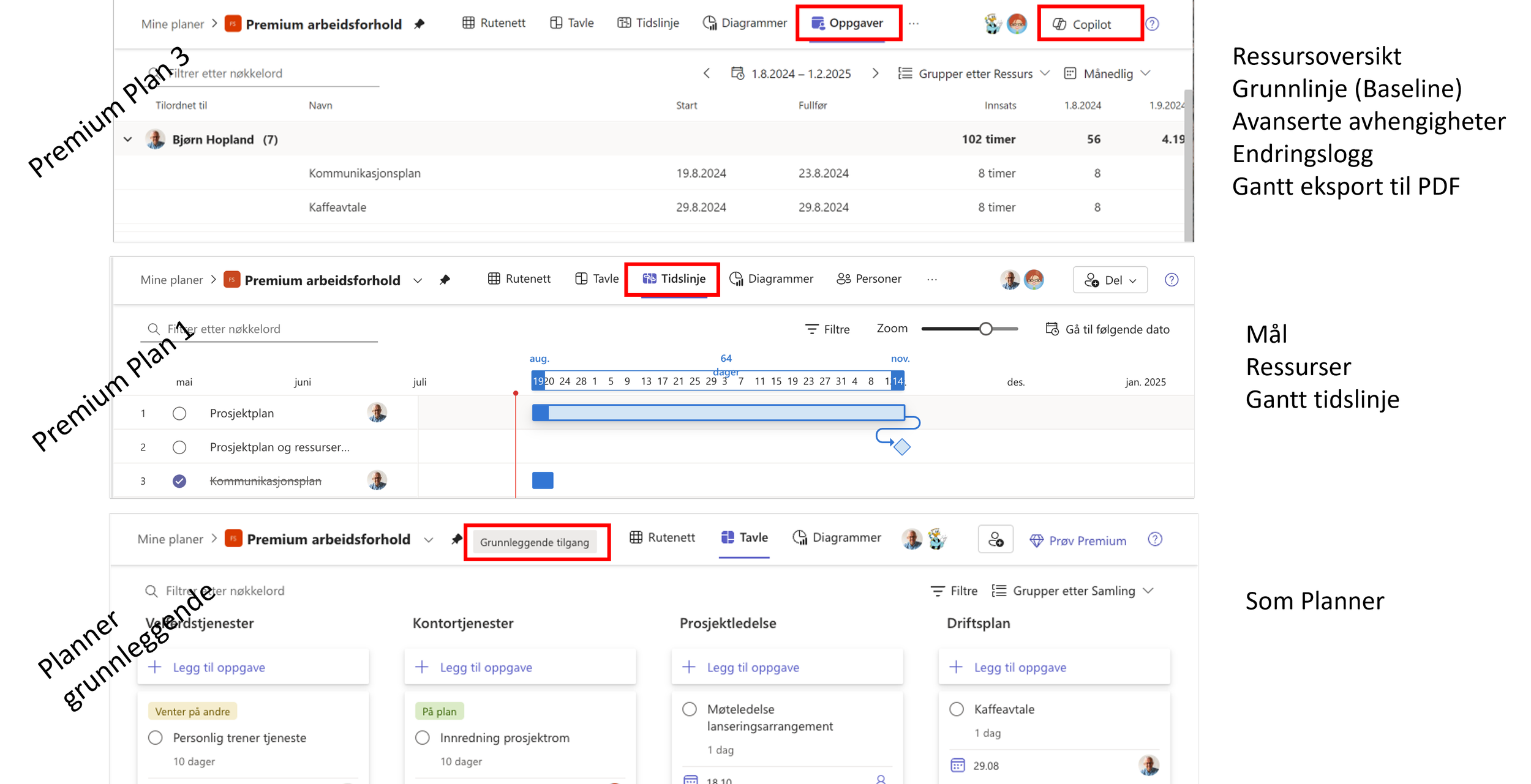The height and width of the screenshot is (784, 1531).
Task: Switch to the Oppgaver tab
Action: 848,23
